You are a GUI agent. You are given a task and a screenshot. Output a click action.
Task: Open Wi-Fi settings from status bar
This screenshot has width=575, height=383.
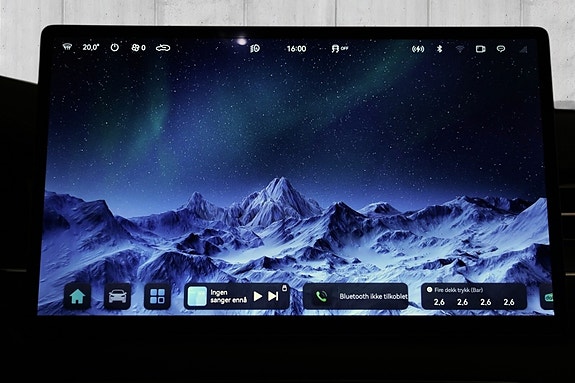[x=460, y=49]
